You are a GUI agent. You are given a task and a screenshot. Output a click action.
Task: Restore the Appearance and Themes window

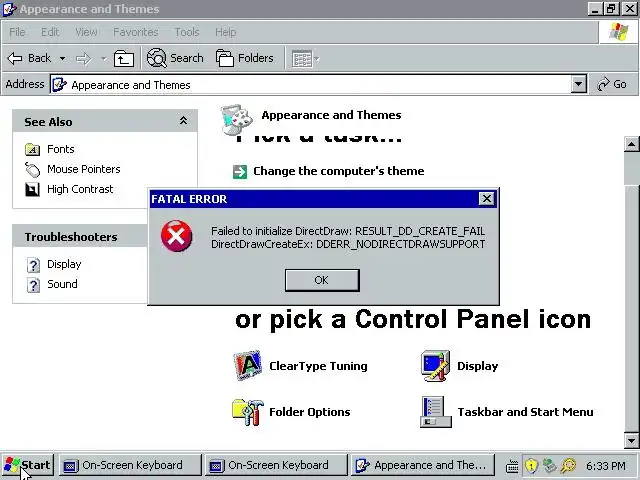pos(611,9)
